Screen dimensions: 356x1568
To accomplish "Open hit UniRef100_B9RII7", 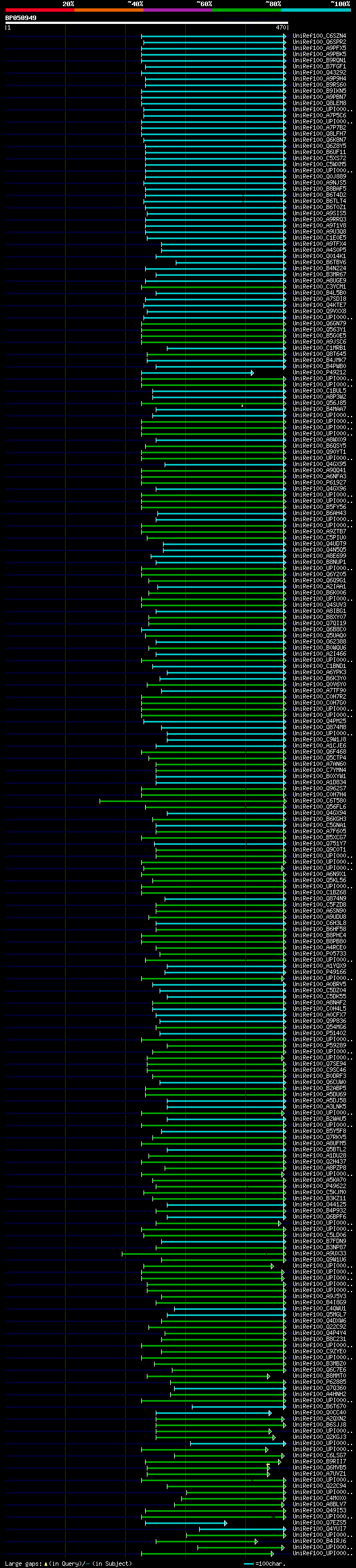I will (x=319, y=1461).
